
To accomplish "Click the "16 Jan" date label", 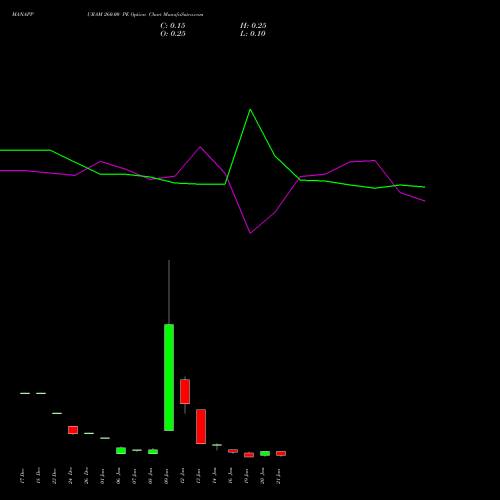I will (230, 476).
